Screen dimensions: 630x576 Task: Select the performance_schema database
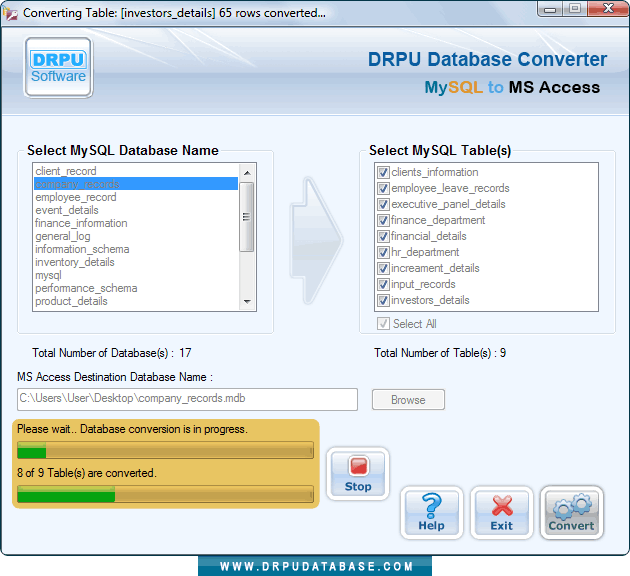tap(136, 288)
